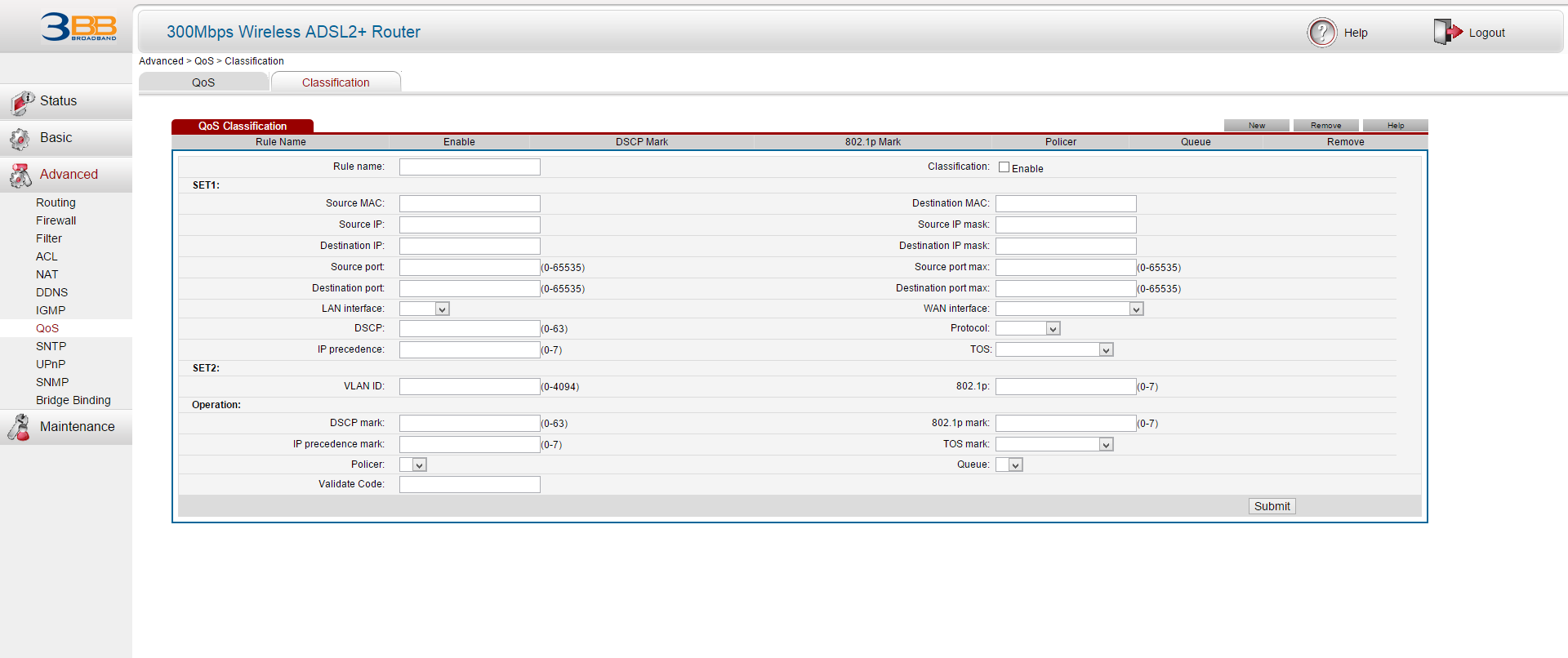Go to NAT settings
The width and height of the screenshot is (1568, 658).
[47, 274]
